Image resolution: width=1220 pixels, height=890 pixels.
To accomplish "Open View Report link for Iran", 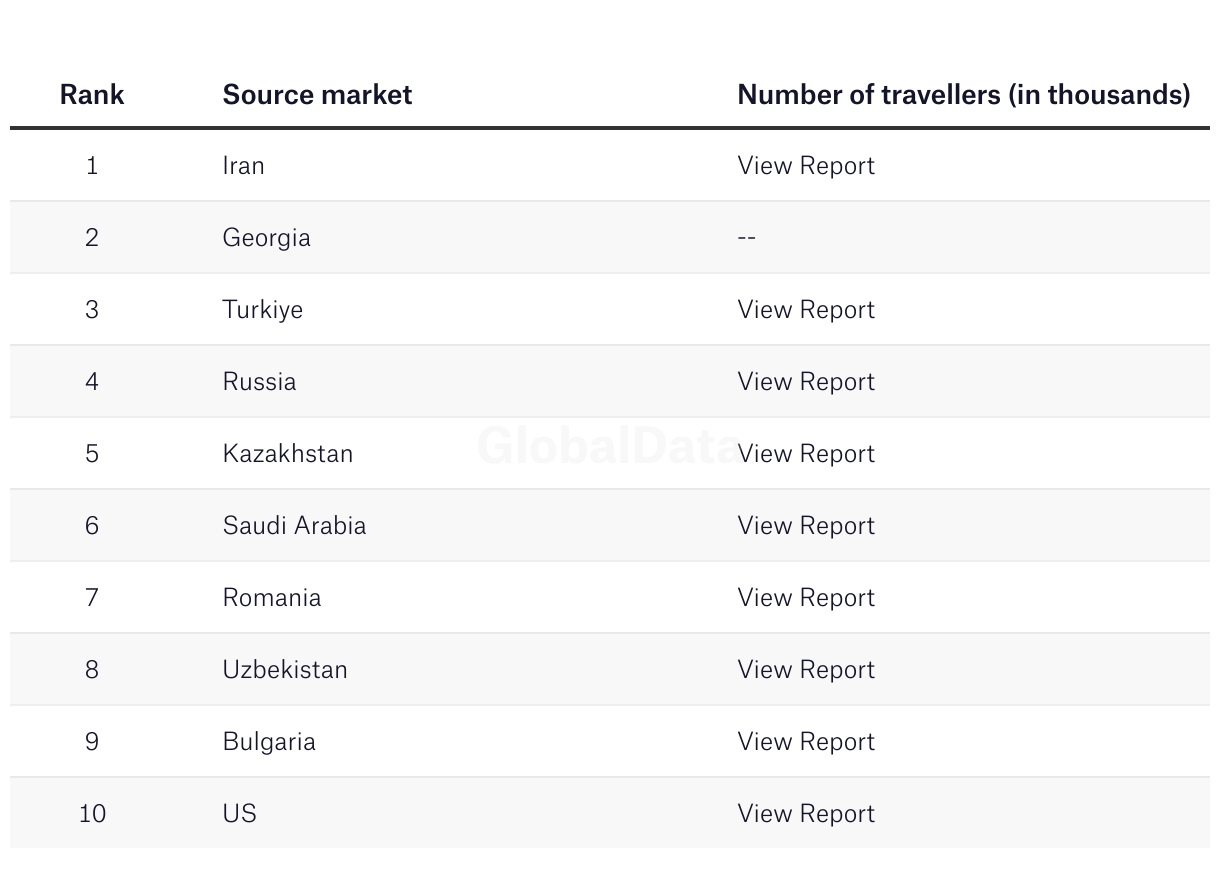I will [x=806, y=166].
